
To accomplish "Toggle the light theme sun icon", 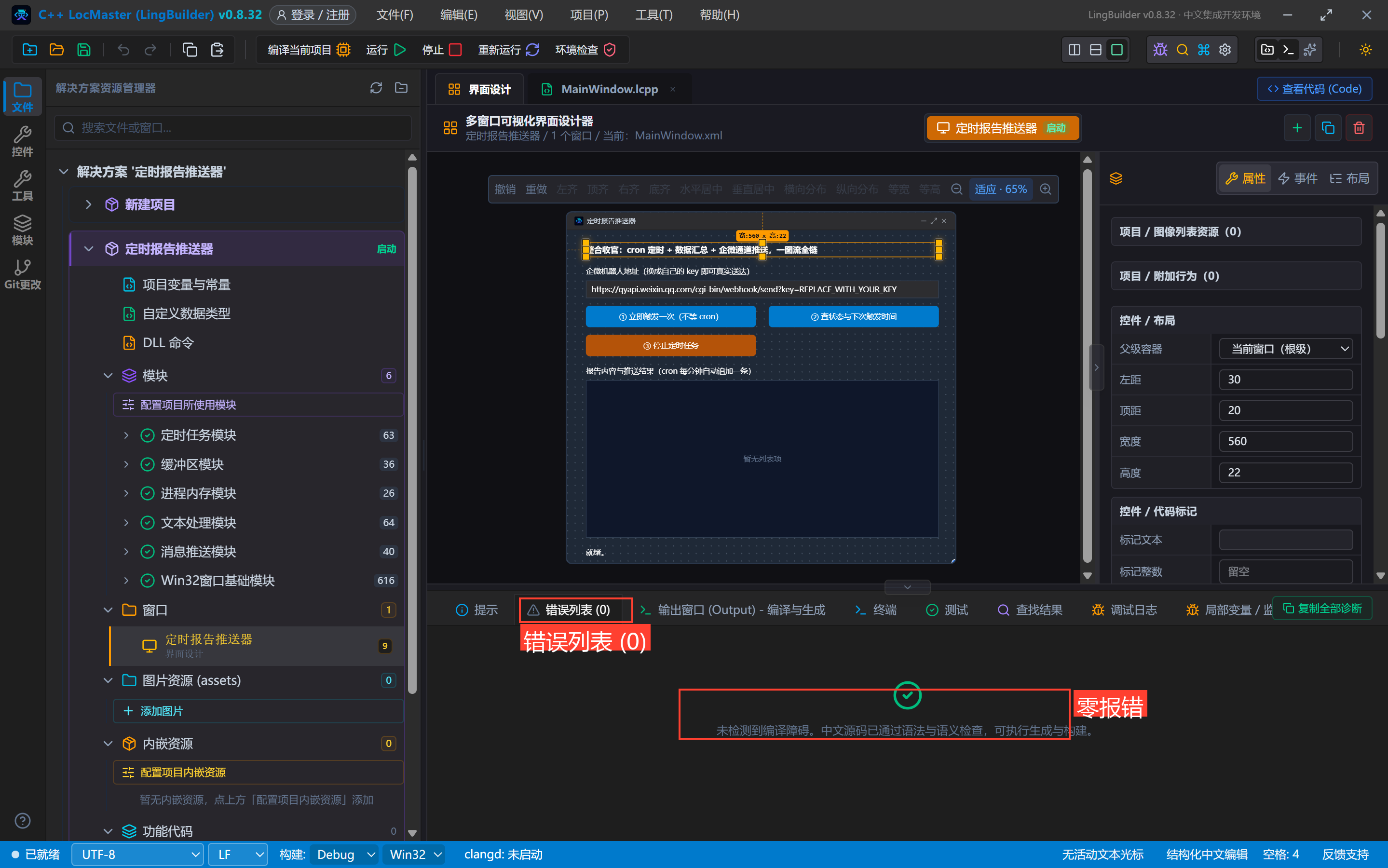I will (x=1366, y=50).
